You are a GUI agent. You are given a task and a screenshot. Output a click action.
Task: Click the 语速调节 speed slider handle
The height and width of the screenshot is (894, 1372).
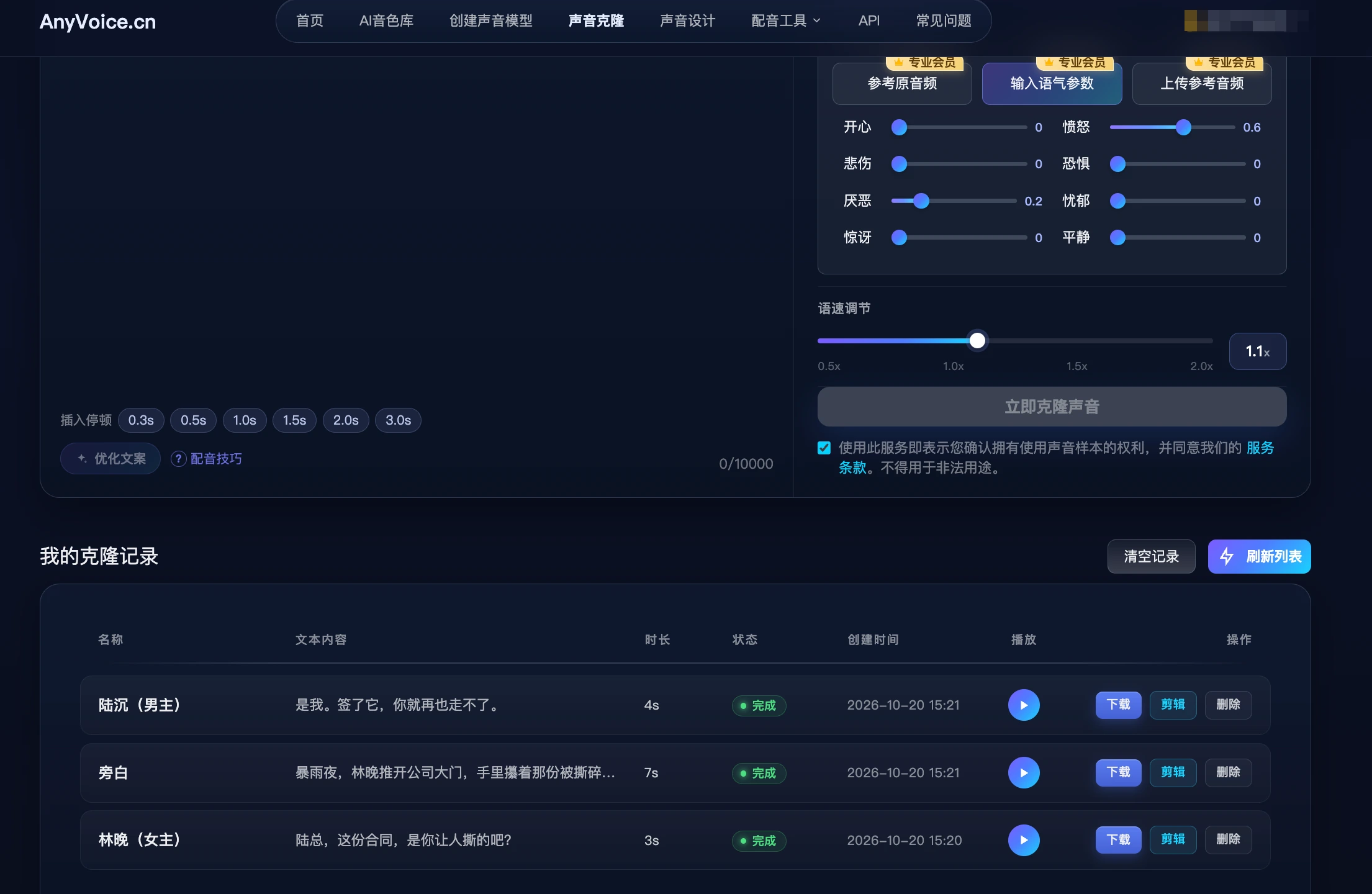tap(977, 340)
